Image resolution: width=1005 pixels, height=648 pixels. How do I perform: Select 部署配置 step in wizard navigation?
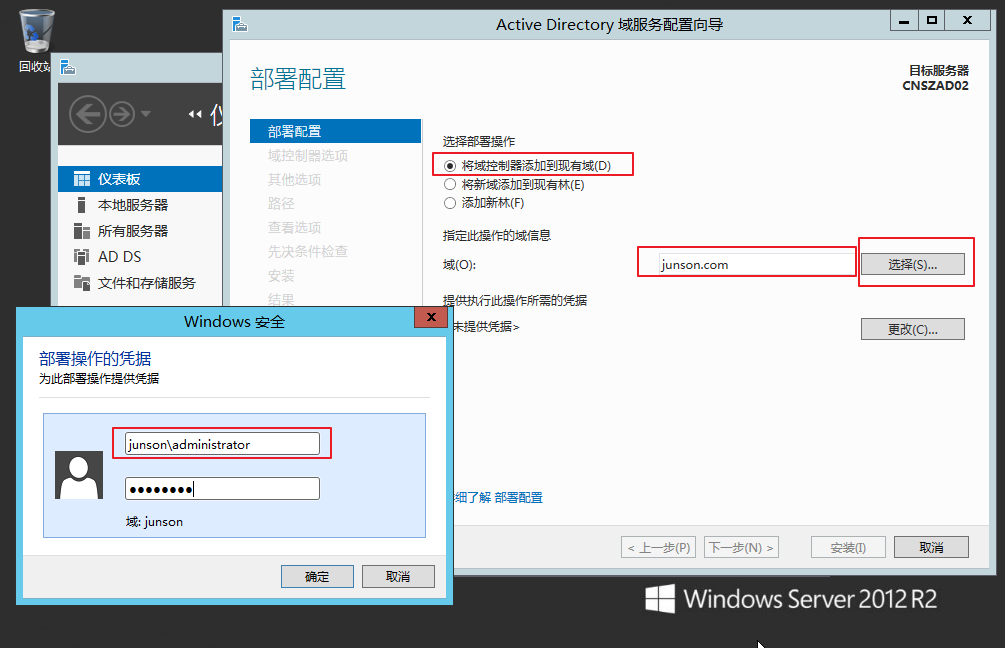coord(335,131)
